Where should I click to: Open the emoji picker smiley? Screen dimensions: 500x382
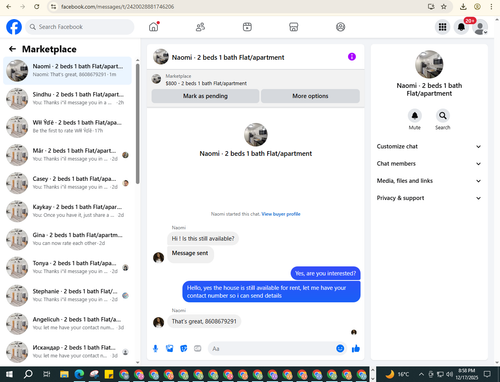(x=340, y=349)
